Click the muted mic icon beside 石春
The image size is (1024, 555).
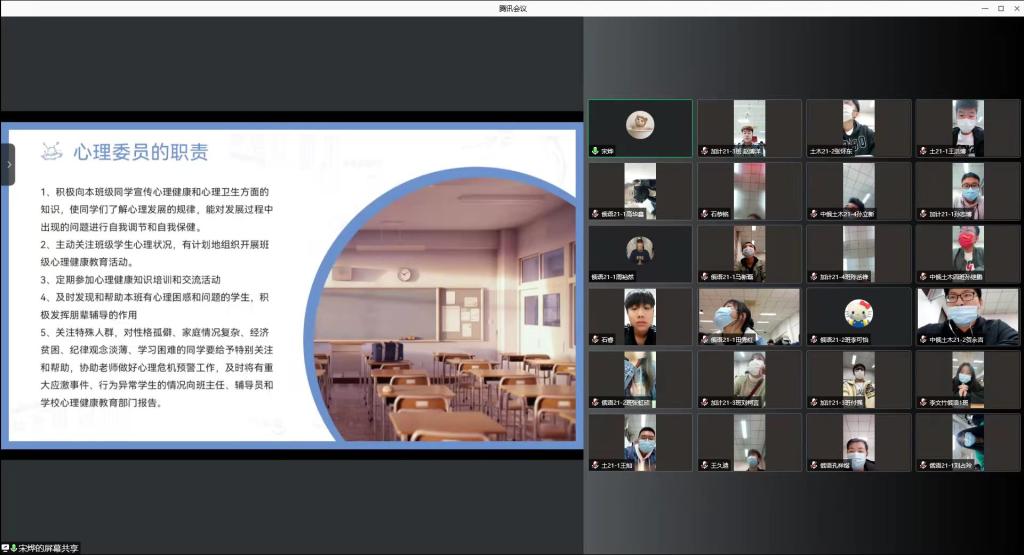pyautogui.click(x=594, y=340)
